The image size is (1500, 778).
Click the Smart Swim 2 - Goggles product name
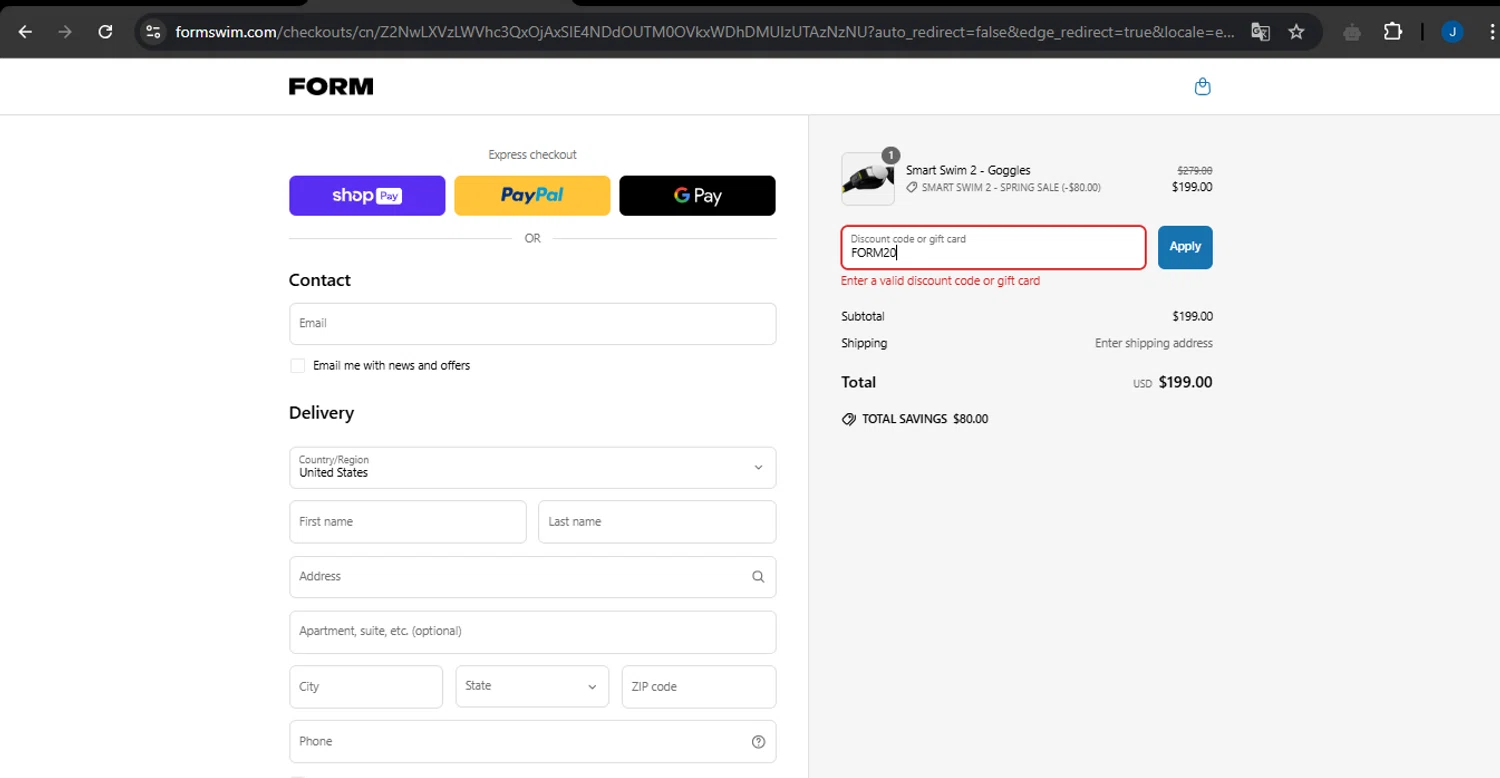968,170
